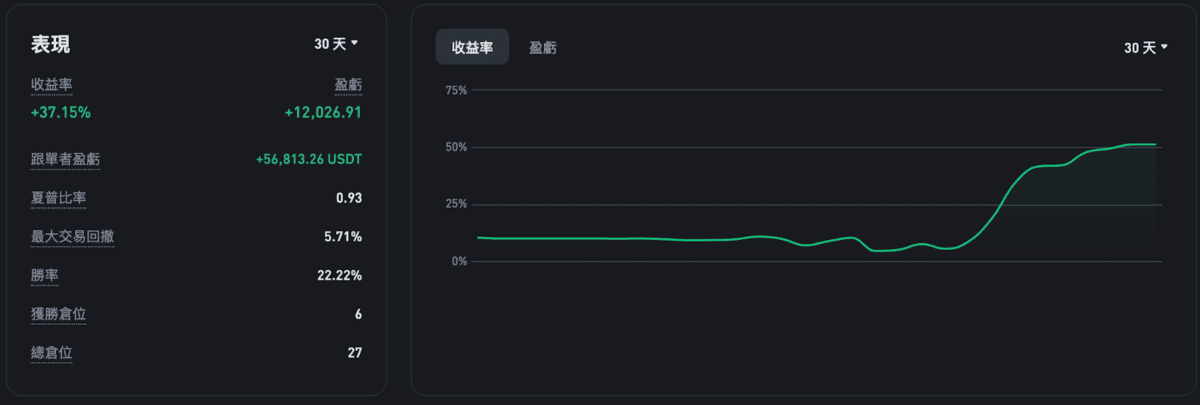Viewport: 1200px width, 405px height.
Task: Click the 總倉位 label
Action: [51, 352]
